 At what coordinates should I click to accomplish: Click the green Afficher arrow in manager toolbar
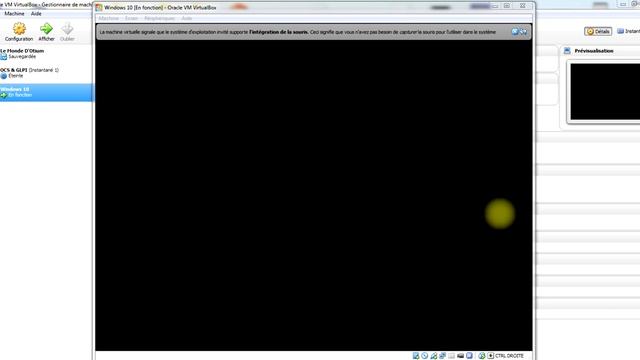[x=46, y=32]
